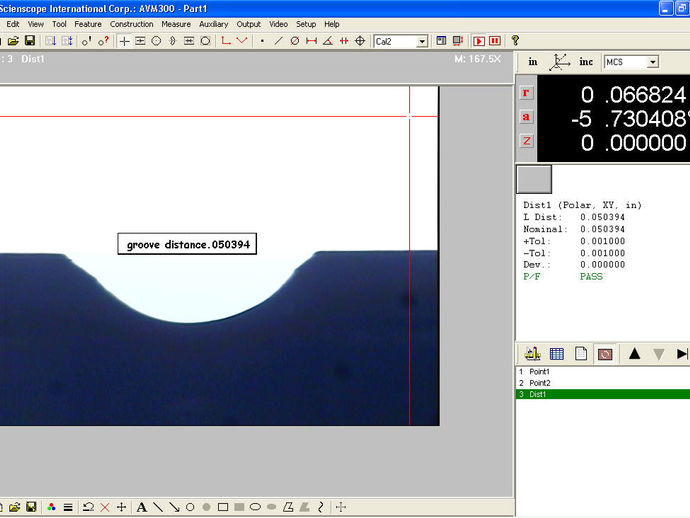
Task: Click the gray preview box in results panel
Action: [x=534, y=179]
